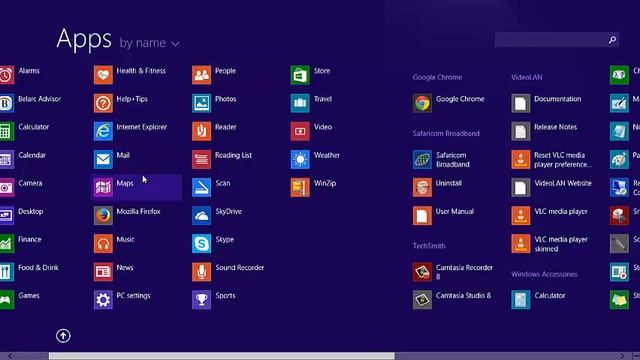Open the Scan app
This screenshot has height=360, width=640.
(211, 187)
